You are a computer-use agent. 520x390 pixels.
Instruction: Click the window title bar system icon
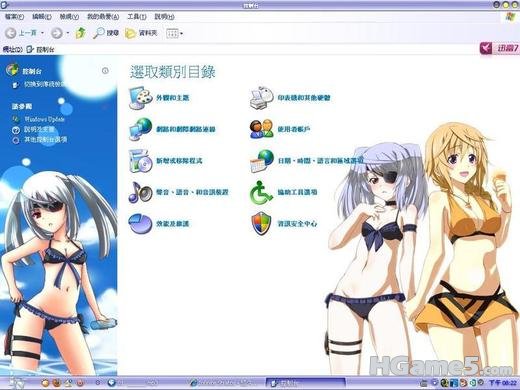pyautogui.click(x=5, y=5)
